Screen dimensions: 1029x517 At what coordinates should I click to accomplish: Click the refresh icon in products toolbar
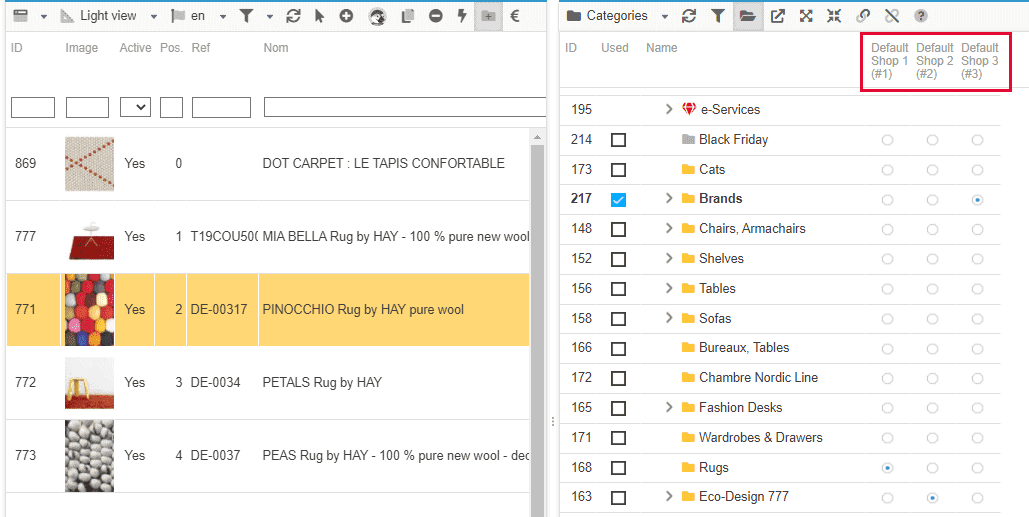[x=293, y=16]
